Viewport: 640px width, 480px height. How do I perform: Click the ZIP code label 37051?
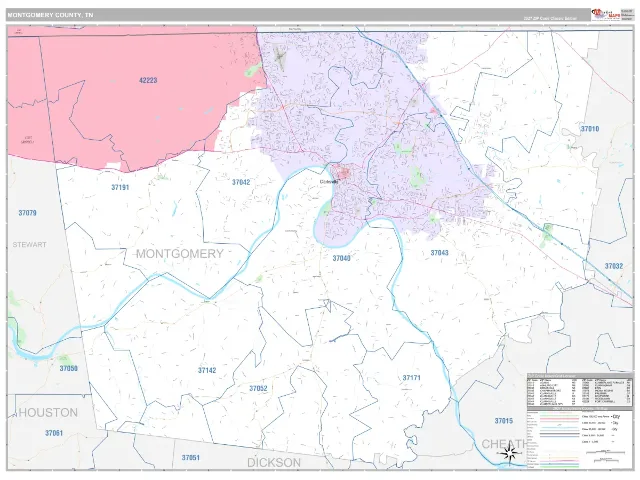pos(191,458)
